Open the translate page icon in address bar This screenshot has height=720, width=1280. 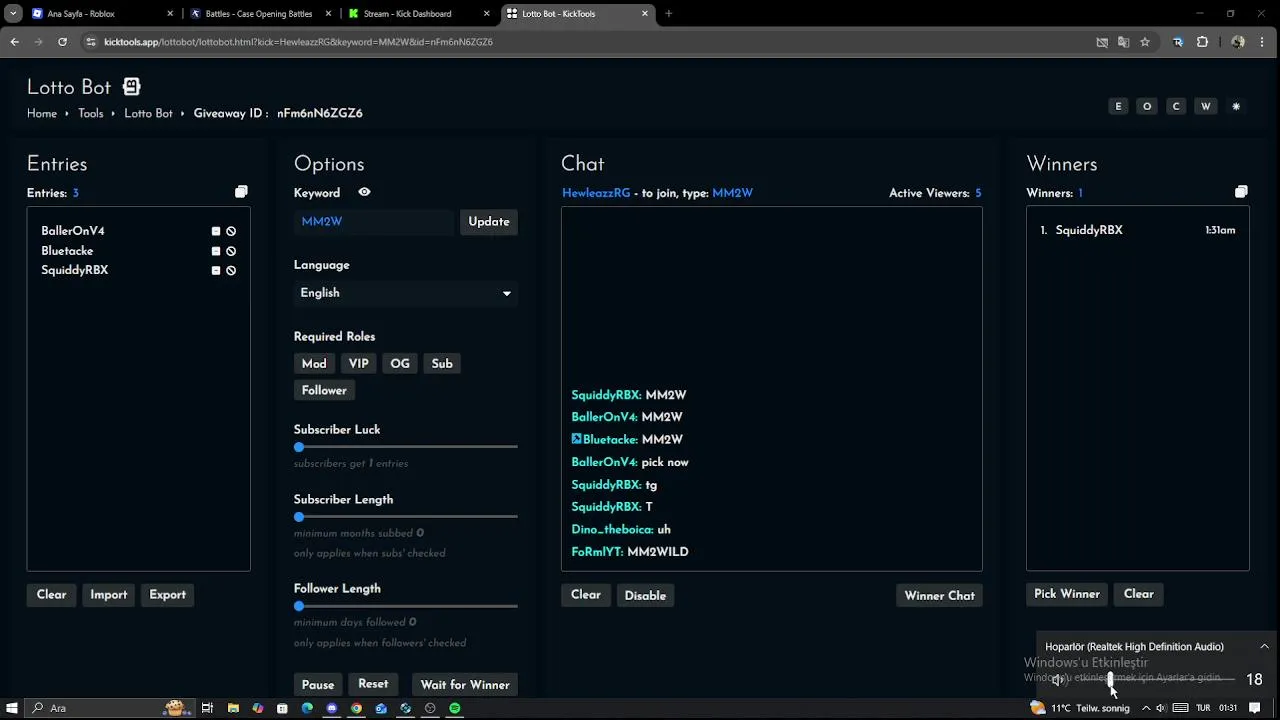1124,42
